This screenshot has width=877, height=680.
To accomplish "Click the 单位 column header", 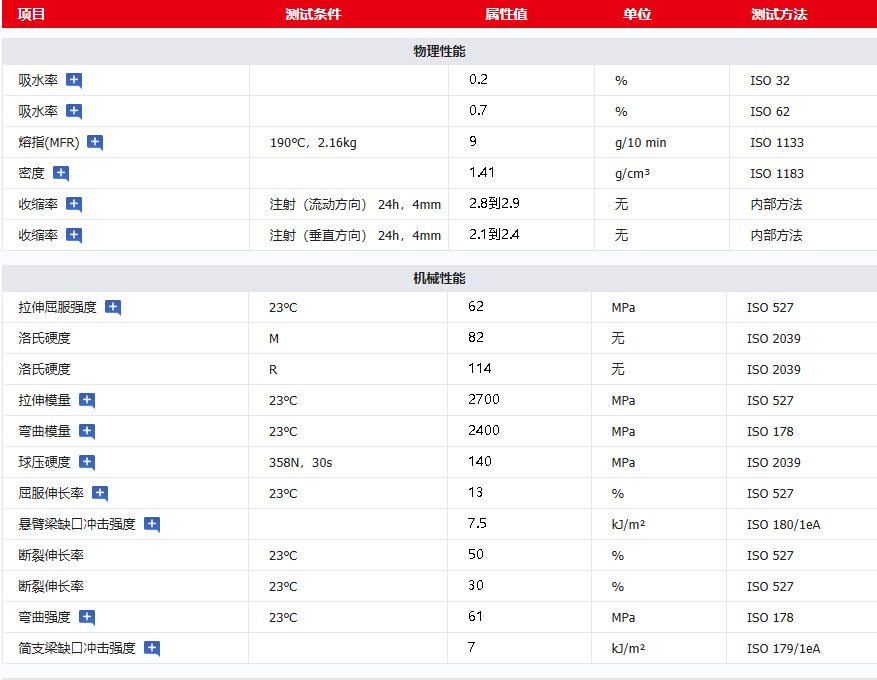I will (x=637, y=14).
